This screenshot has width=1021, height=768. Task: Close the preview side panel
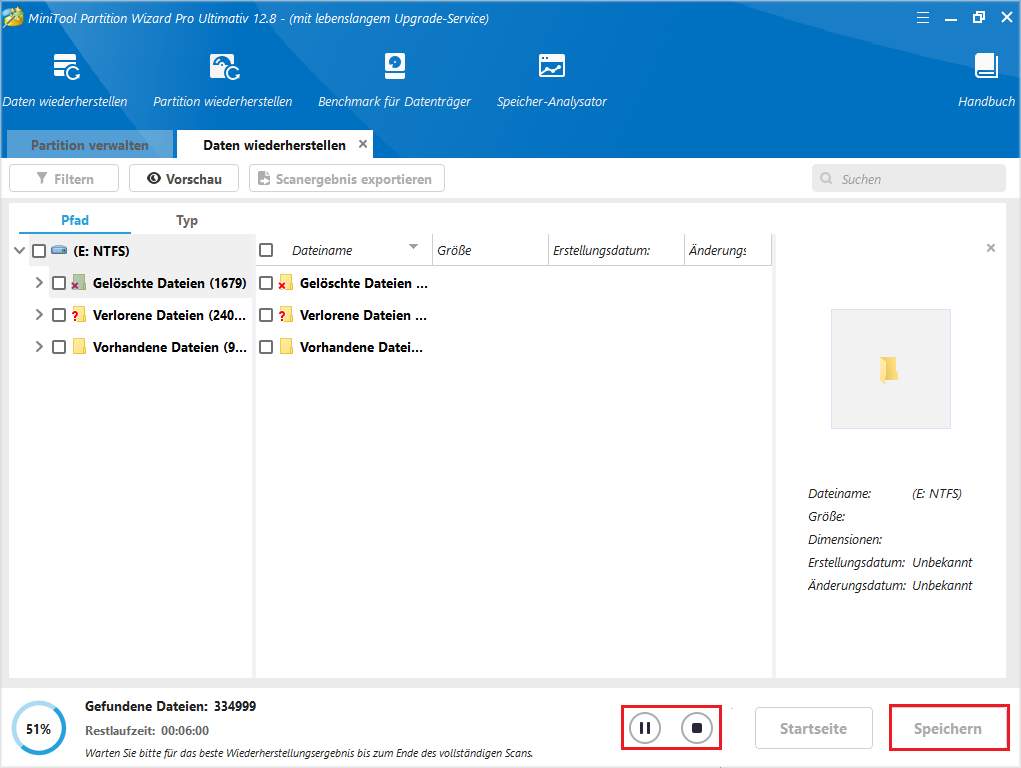pos(990,248)
